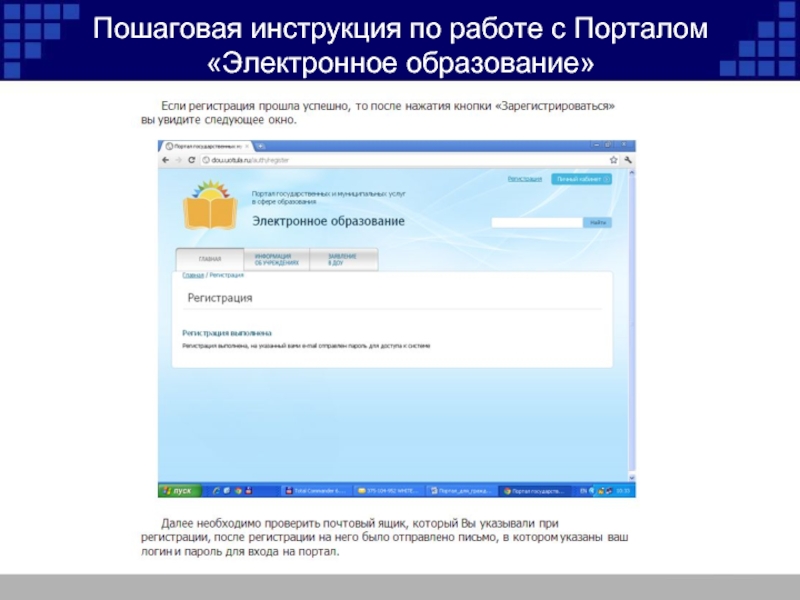Screen dimensions: 800x600
Task: Open the Заявление в ДОУ tab
Action: tap(343, 259)
